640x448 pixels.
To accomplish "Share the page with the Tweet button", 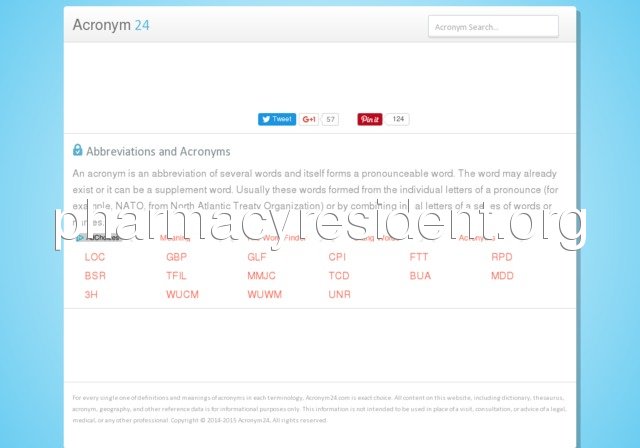I will pos(277,119).
